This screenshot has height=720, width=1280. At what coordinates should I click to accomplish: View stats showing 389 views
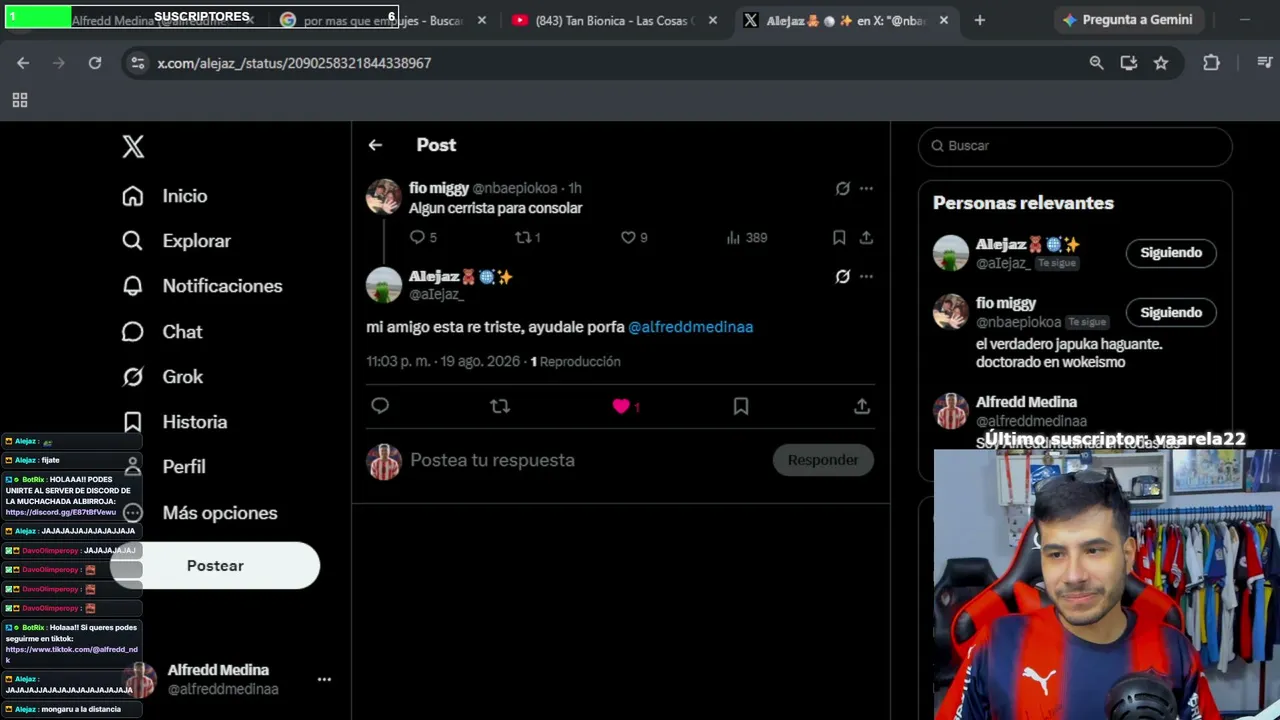(x=747, y=237)
